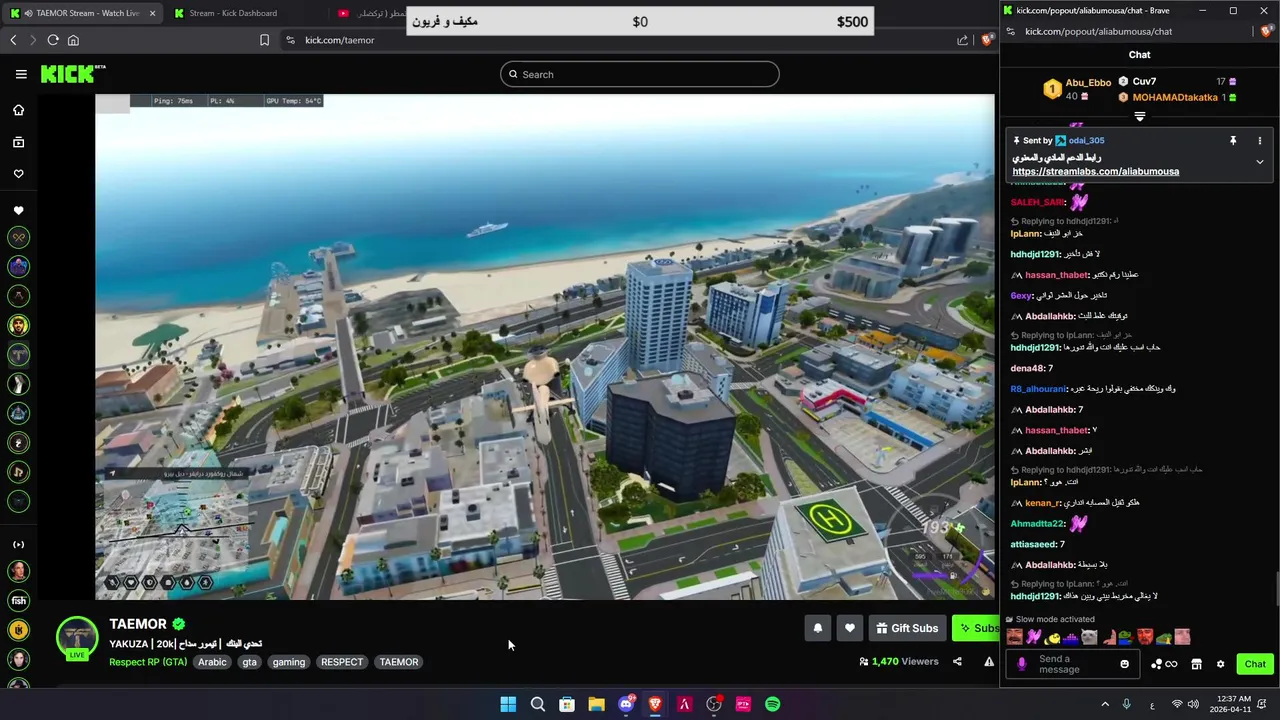
Task: Click green Chat send button
Action: (1255, 664)
